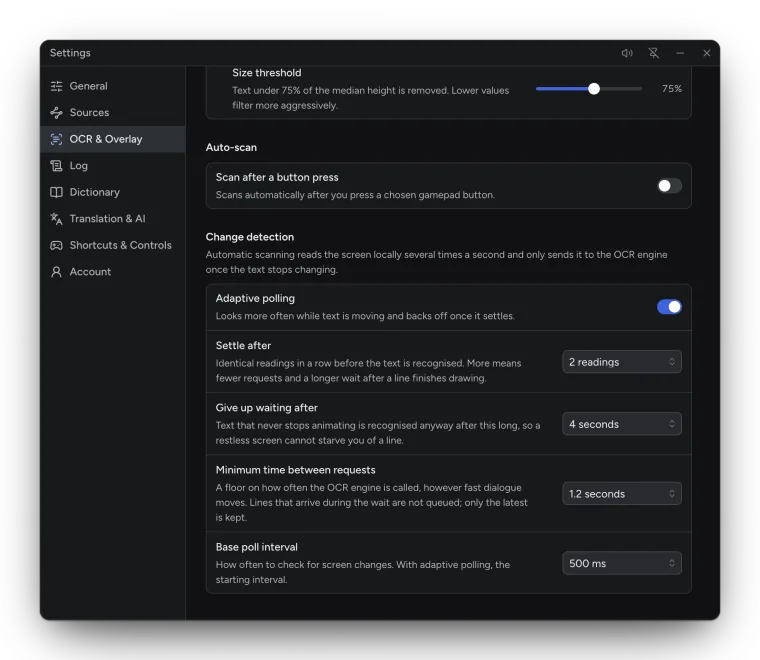This screenshot has width=760, height=660.
Task: Select OCR & Overlay in sidebar
Action: pyautogui.click(x=113, y=140)
